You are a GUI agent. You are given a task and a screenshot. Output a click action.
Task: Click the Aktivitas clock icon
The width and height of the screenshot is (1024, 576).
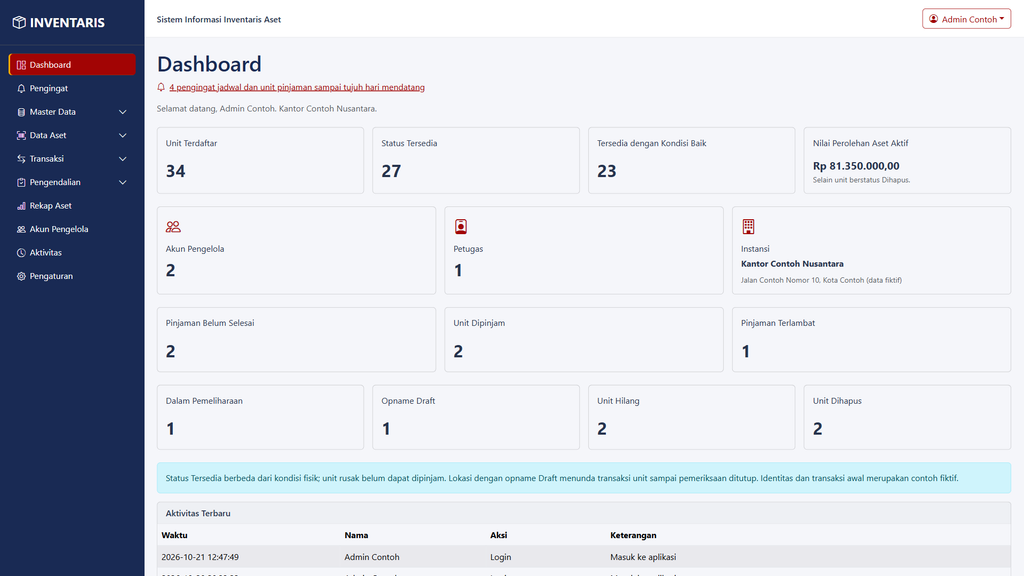21,253
